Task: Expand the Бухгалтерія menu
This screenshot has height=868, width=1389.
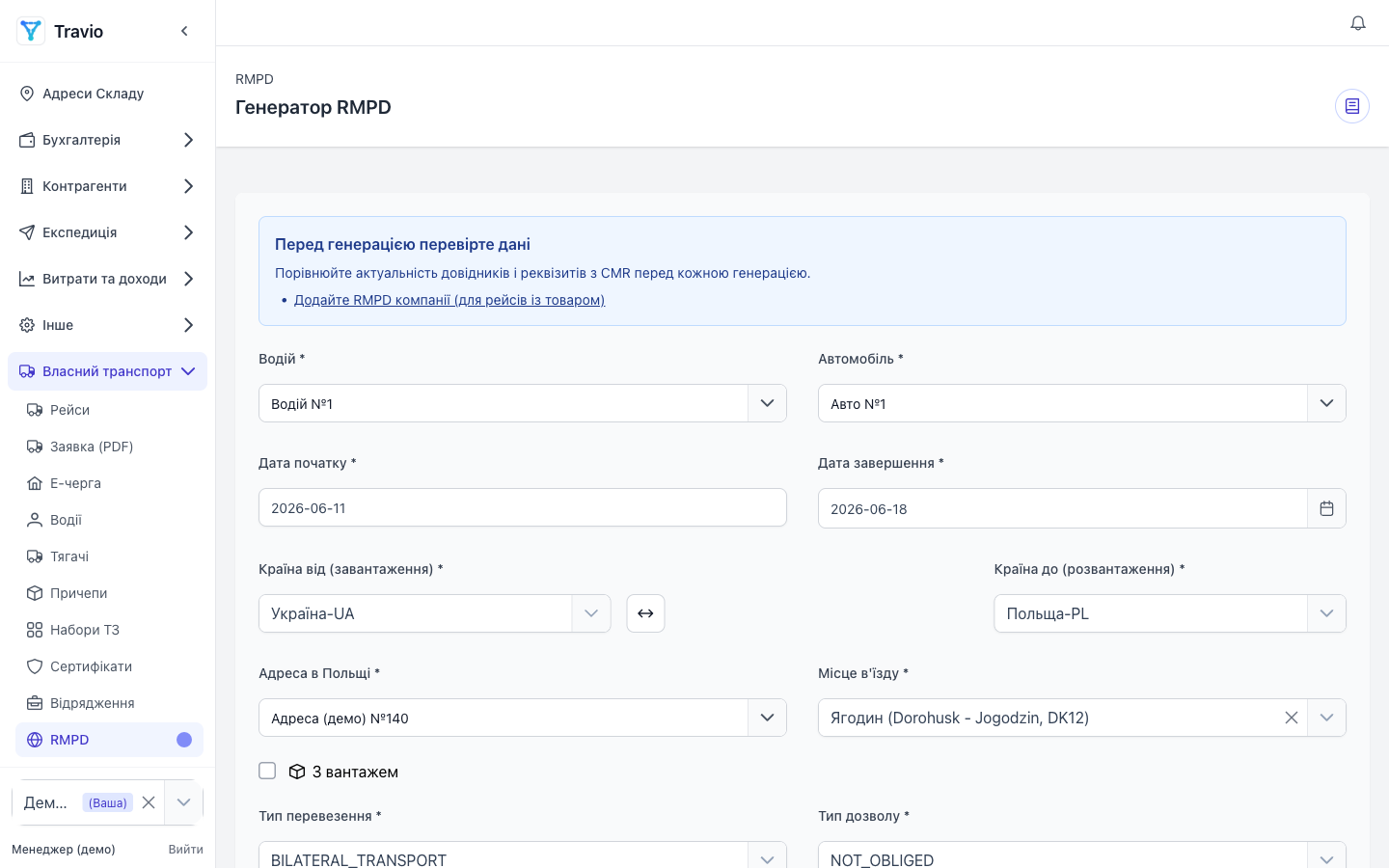Action: [x=108, y=140]
